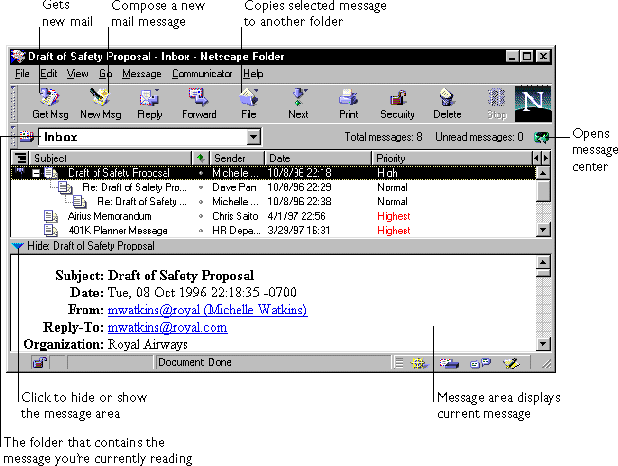Open the Message menu

click(141, 74)
